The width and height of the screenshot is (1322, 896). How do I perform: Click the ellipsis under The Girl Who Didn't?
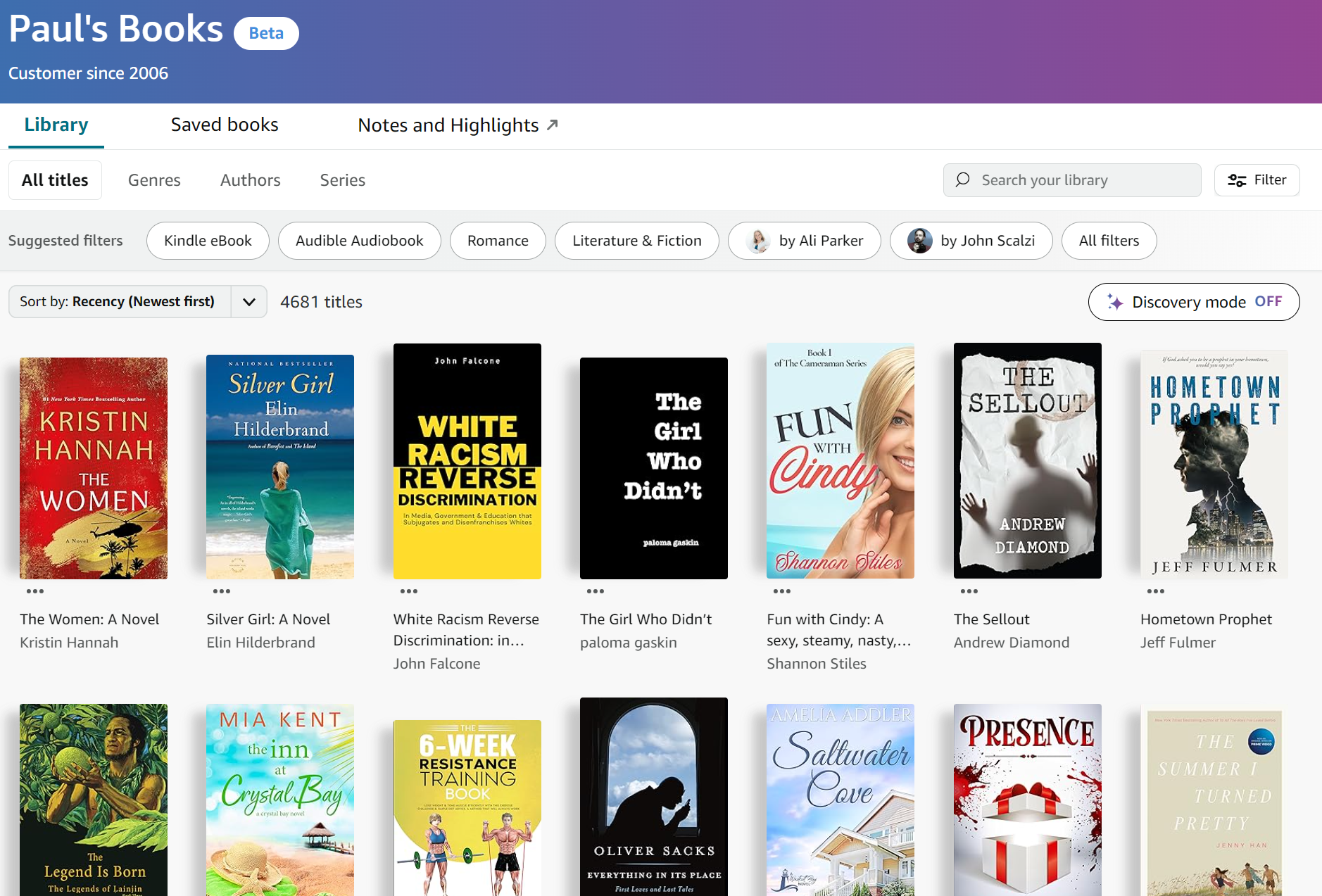[x=596, y=591]
